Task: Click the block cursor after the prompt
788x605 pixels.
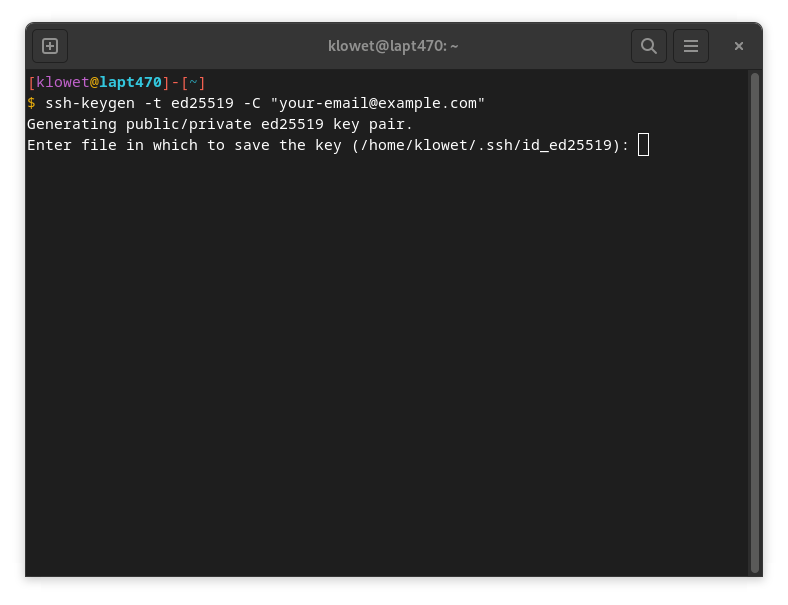Action: 643,145
